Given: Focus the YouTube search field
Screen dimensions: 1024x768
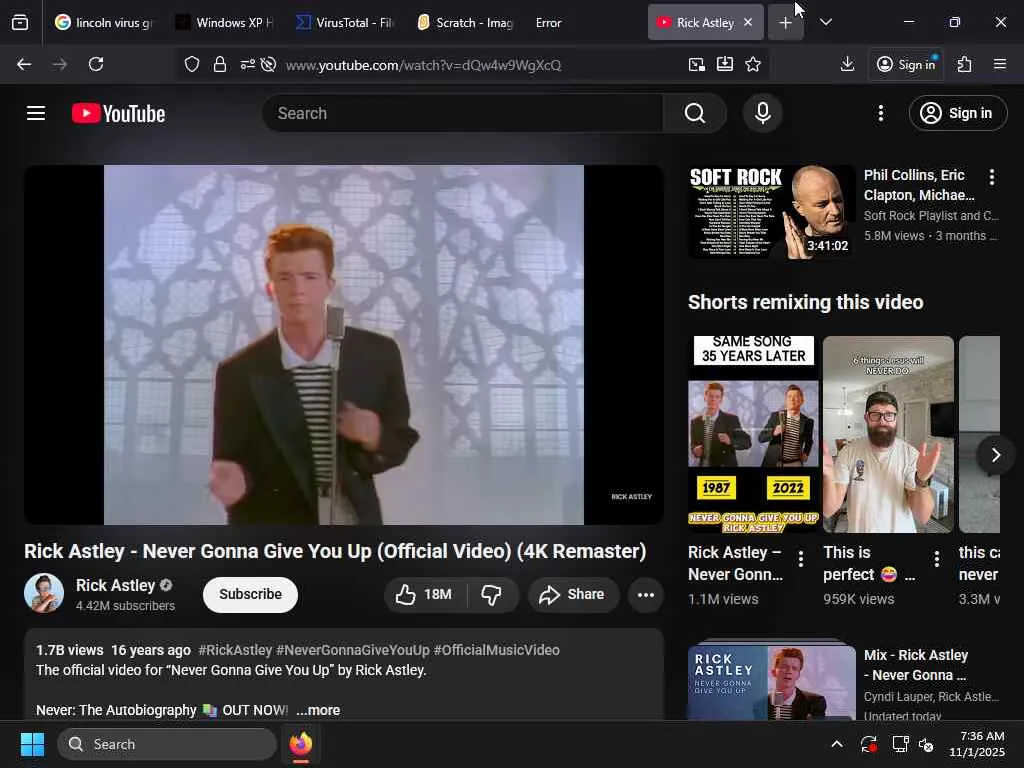Looking at the screenshot, I should click(x=464, y=113).
